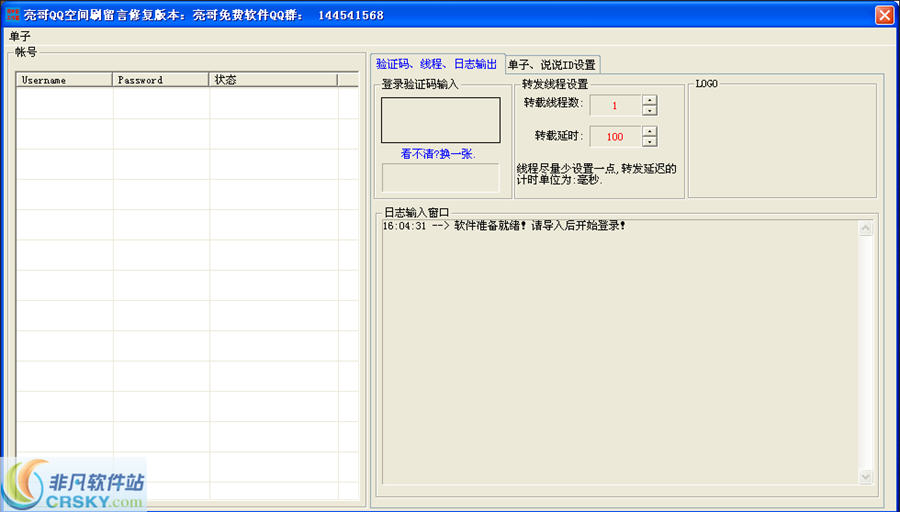
Task: Switch to 单子、说说ID设置 tab
Action: tap(552, 65)
